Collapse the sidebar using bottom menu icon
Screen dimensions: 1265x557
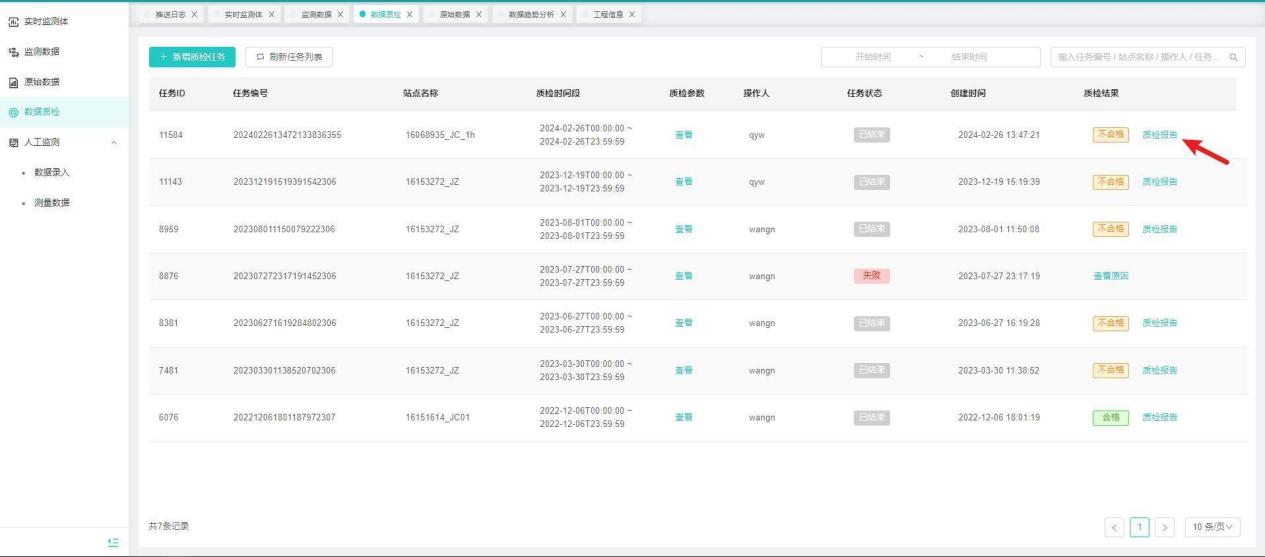pyautogui.click(x=113, y=542)
